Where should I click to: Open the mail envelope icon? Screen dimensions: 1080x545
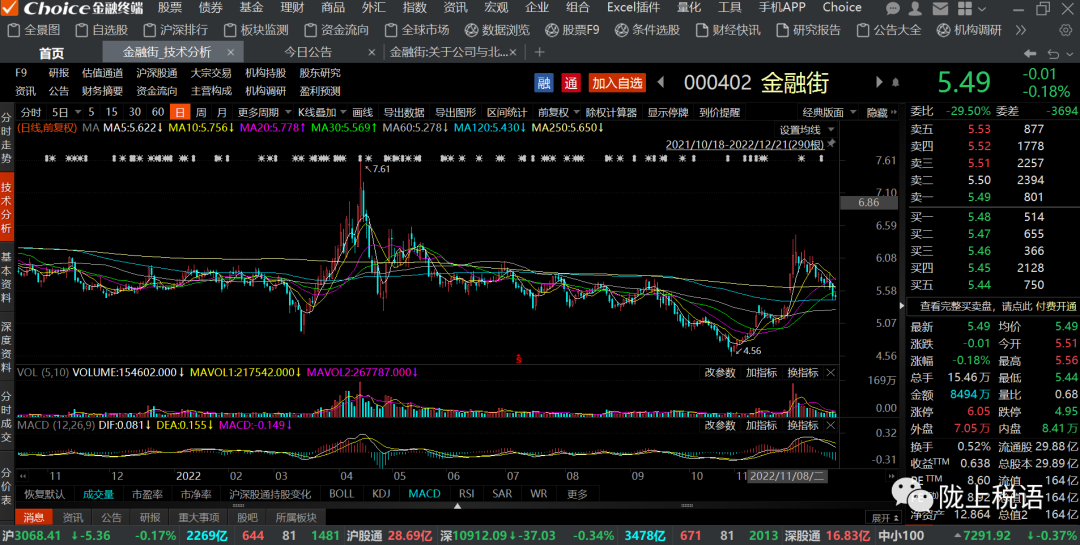click(x=942, y=8)
